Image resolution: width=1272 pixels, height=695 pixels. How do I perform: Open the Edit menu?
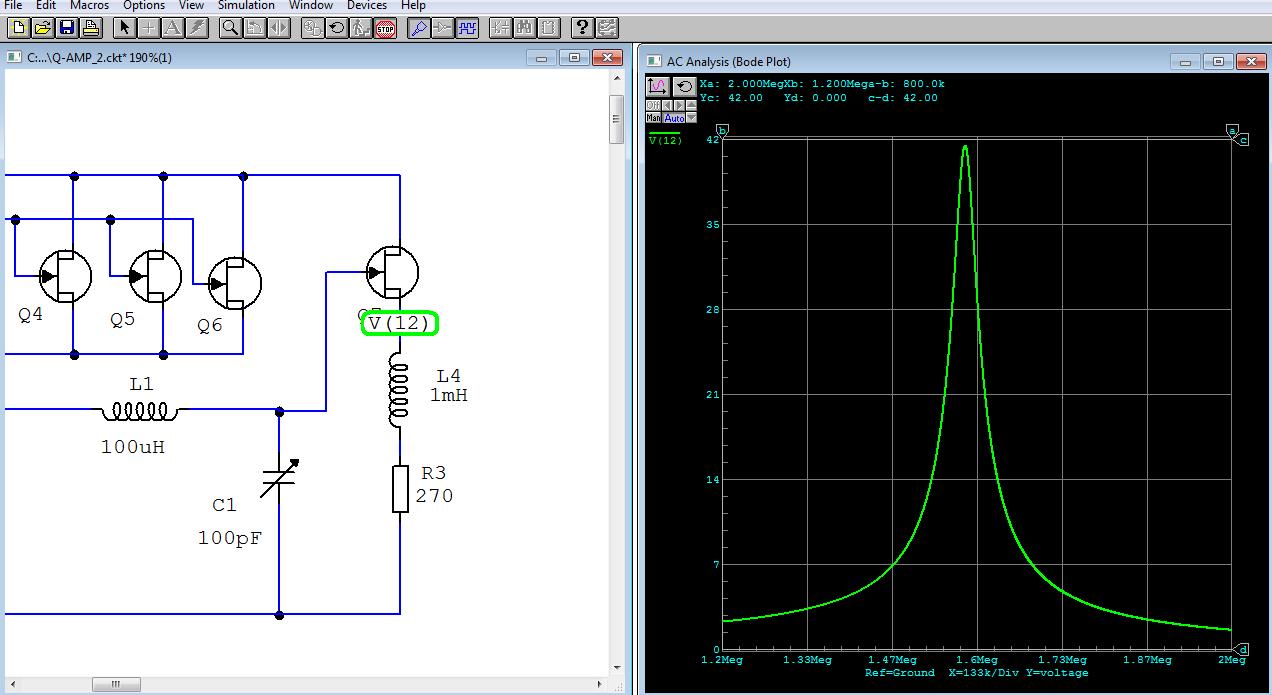[46, 5]
